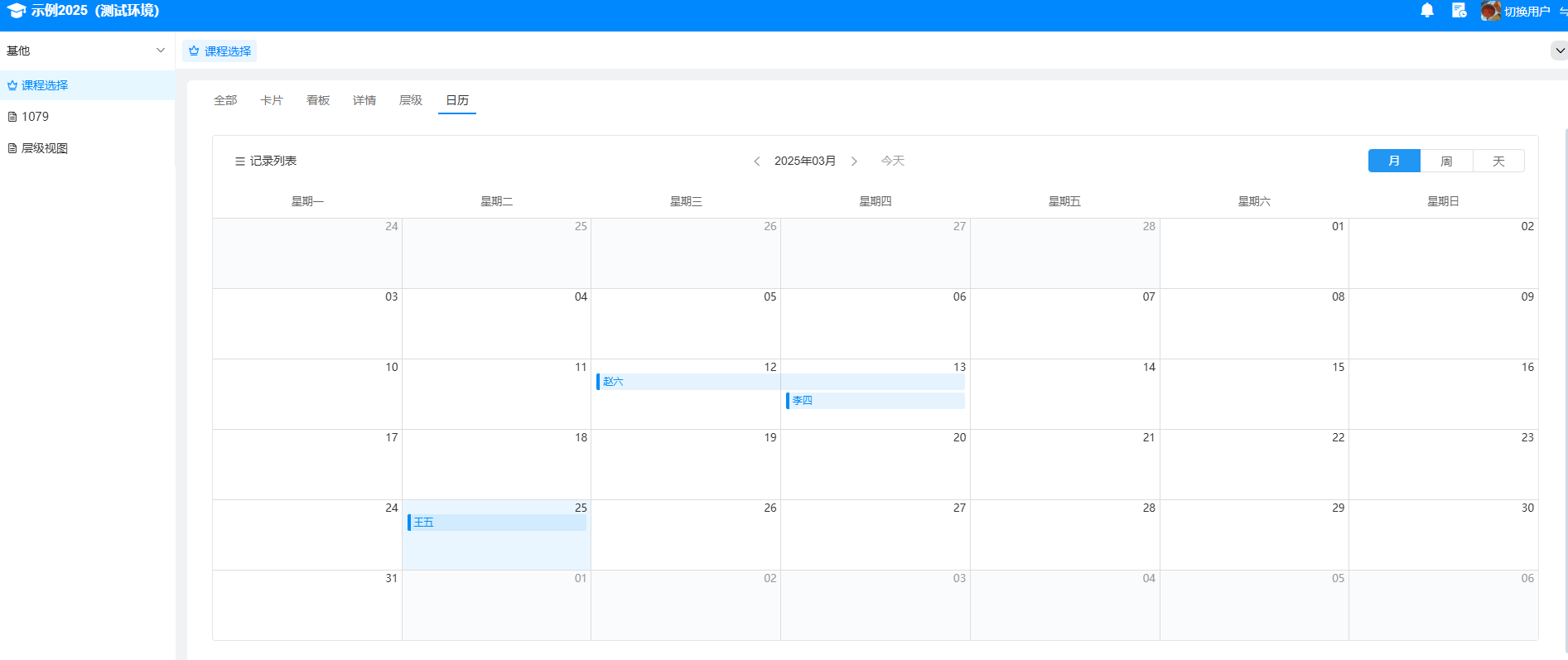
Task: Open 1079 document in sidebar
Action: tap(35, 117)
